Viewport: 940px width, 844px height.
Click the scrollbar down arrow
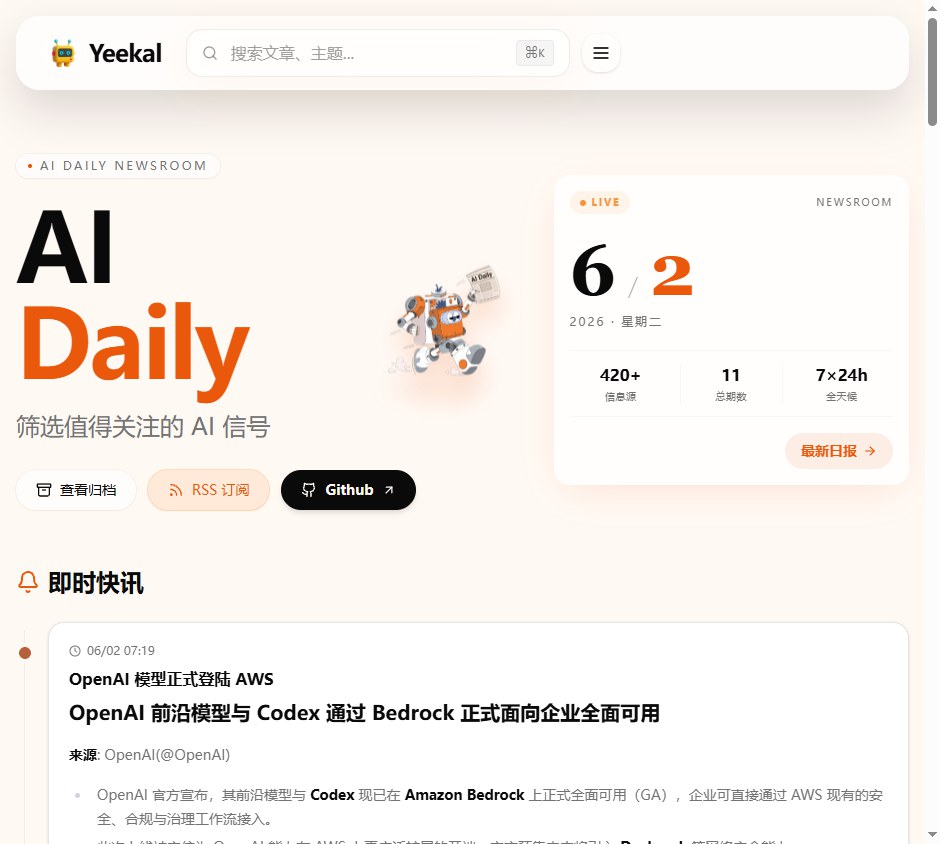932,834
